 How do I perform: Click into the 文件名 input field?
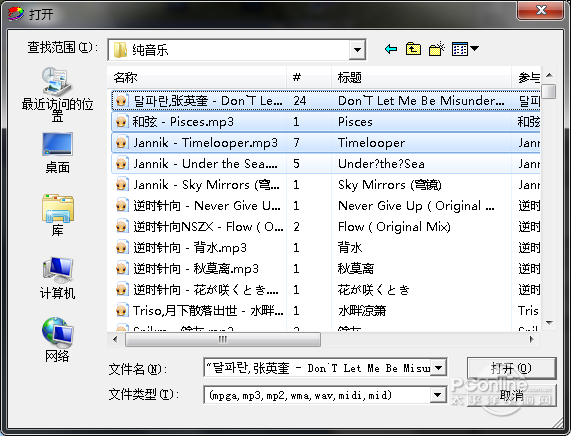tap(317, 368)
